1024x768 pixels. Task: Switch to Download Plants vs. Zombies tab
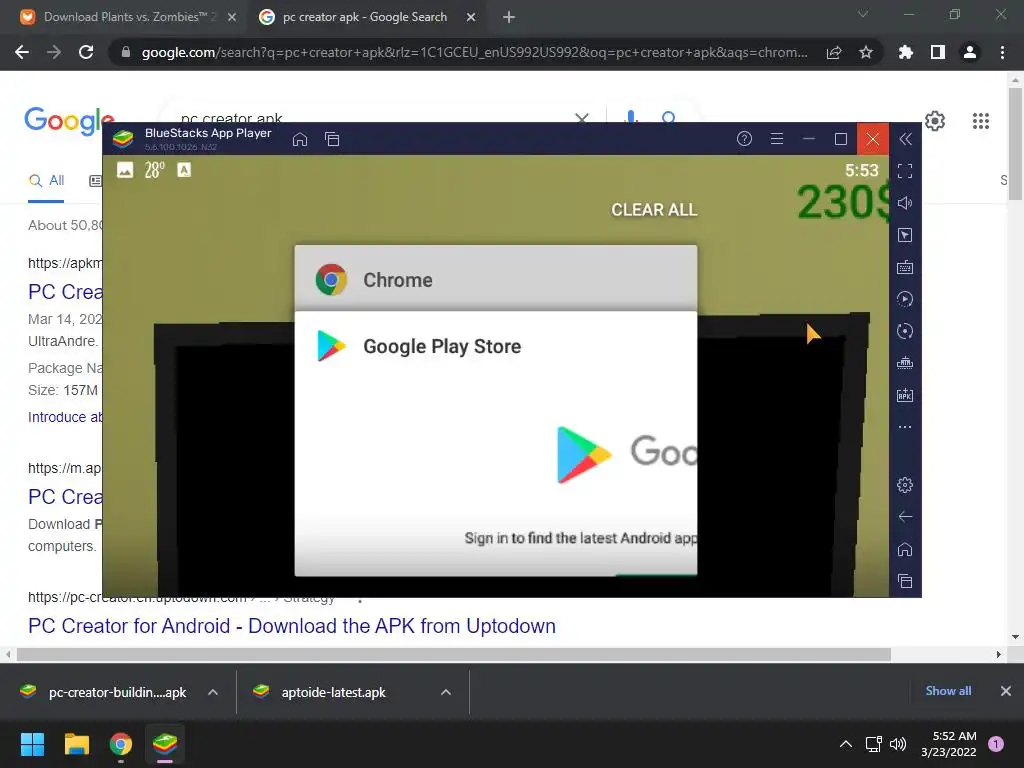coord(127,17)
